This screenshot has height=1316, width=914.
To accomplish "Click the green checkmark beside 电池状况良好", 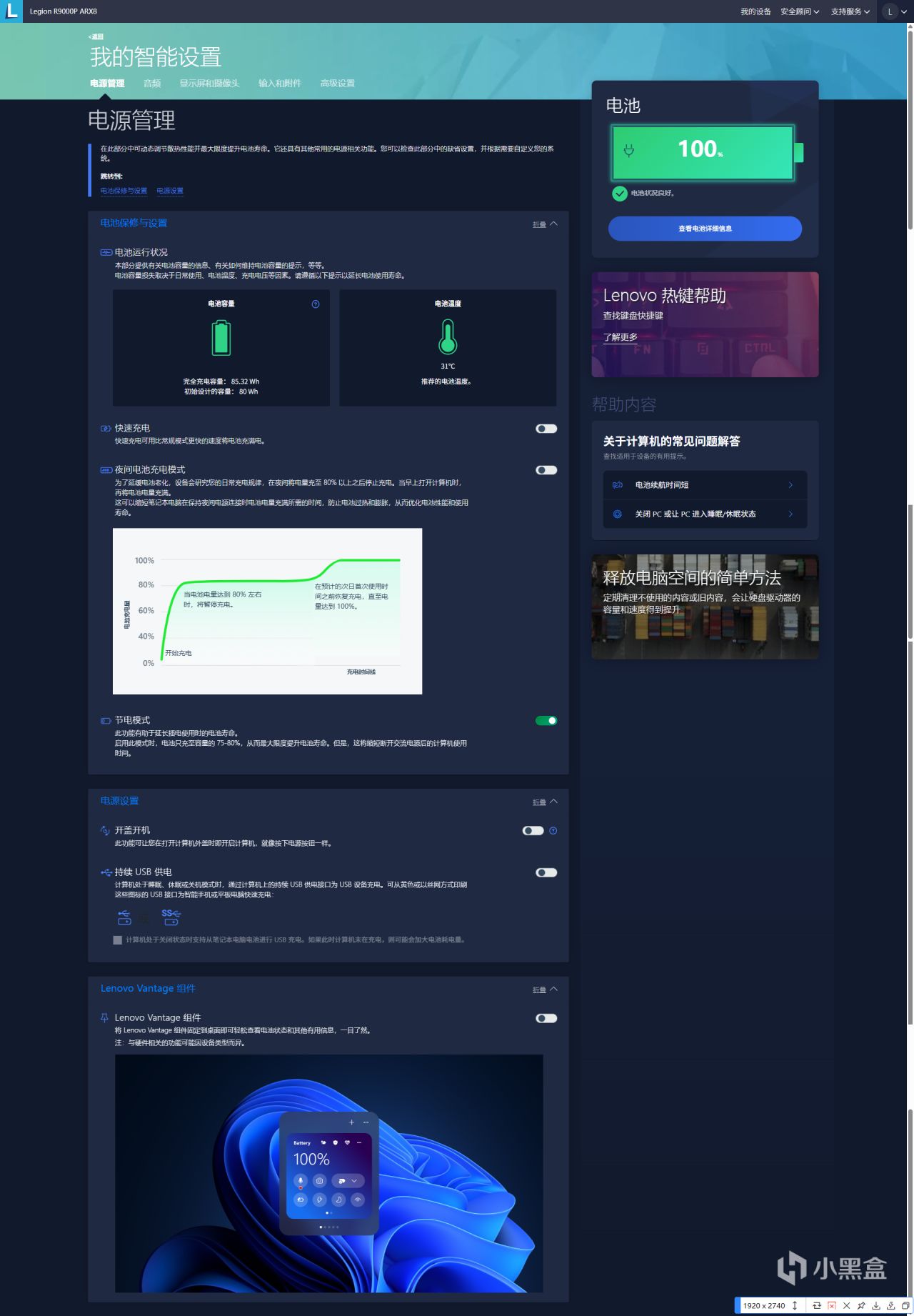I will [620, 193].
